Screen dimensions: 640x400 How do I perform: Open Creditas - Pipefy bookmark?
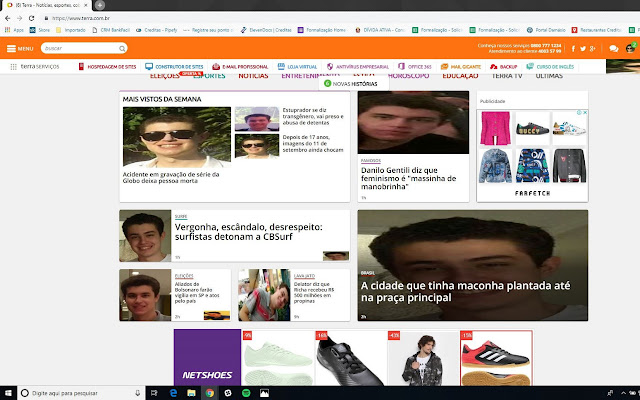(157, 30)
